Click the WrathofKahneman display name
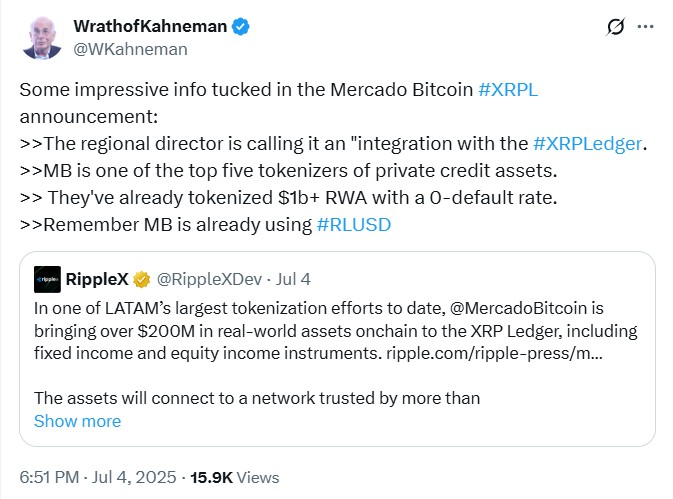The height and width of the screenshot is (499, 673). pos(150,26)
